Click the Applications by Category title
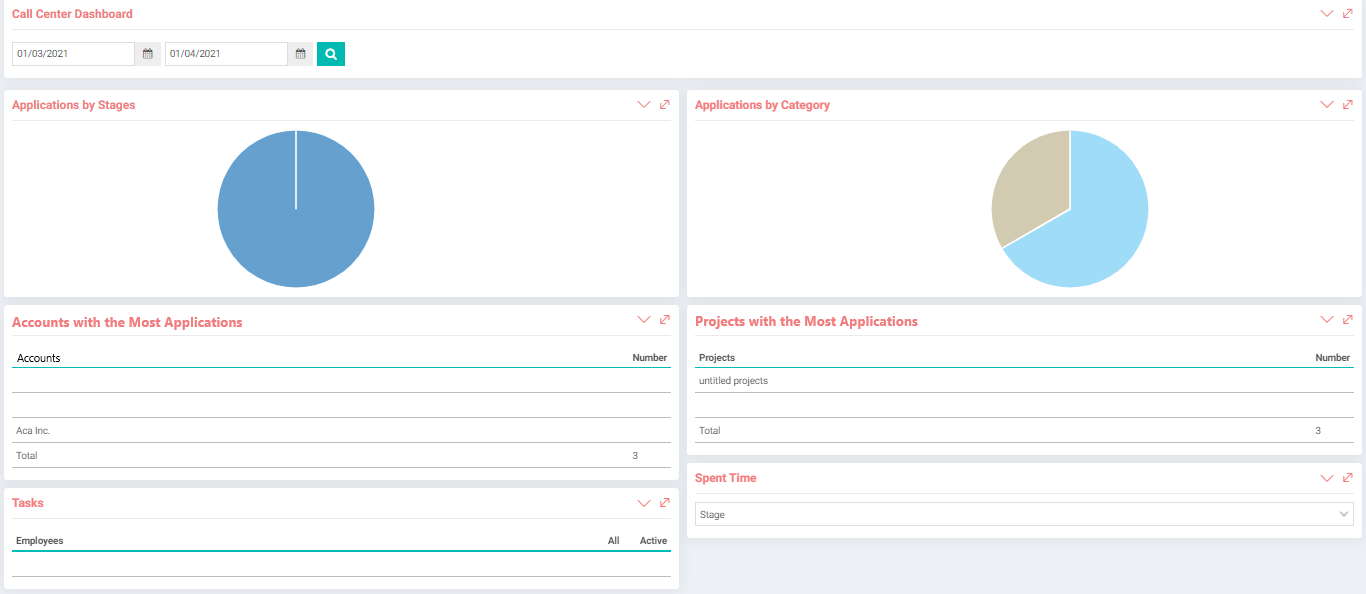The image size is (1366, 594). (x=762, y=105)
